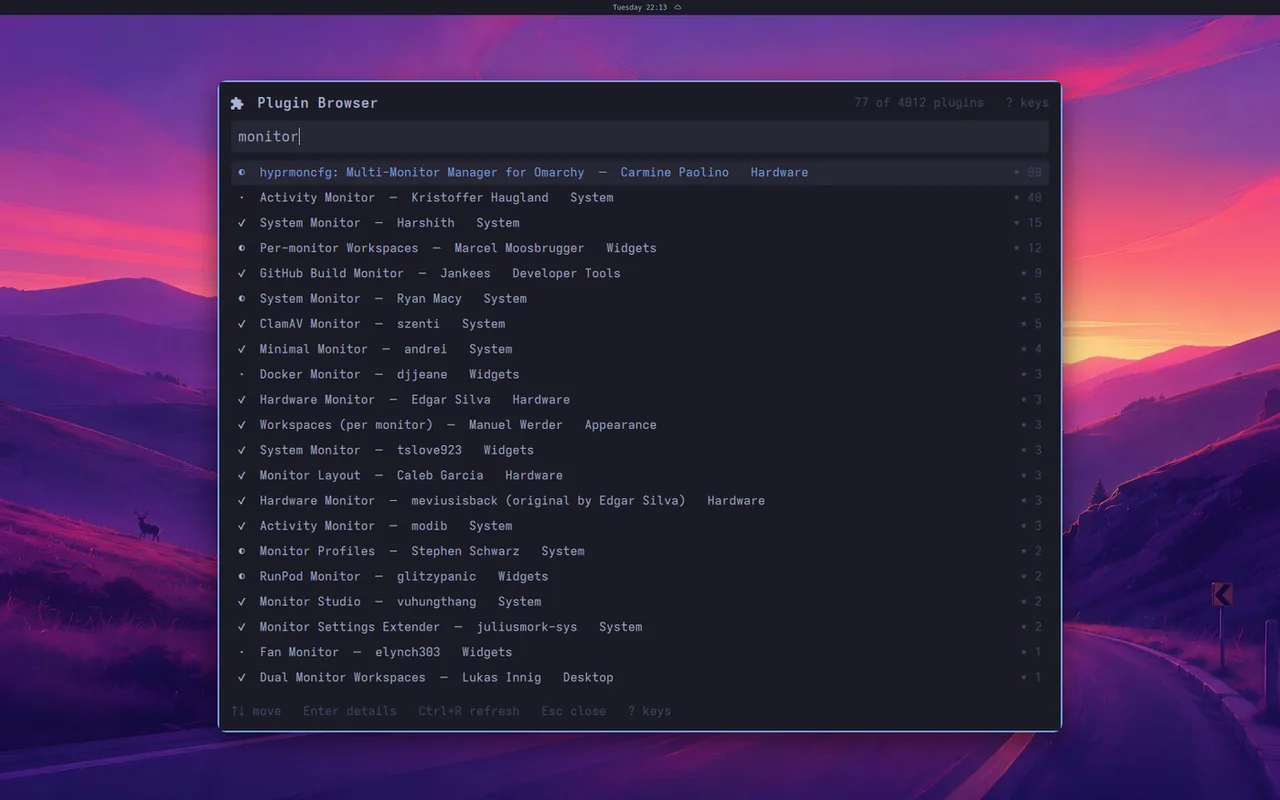
Task: Click the "? keys" hint in the footer
Action: tap(649, 711)
